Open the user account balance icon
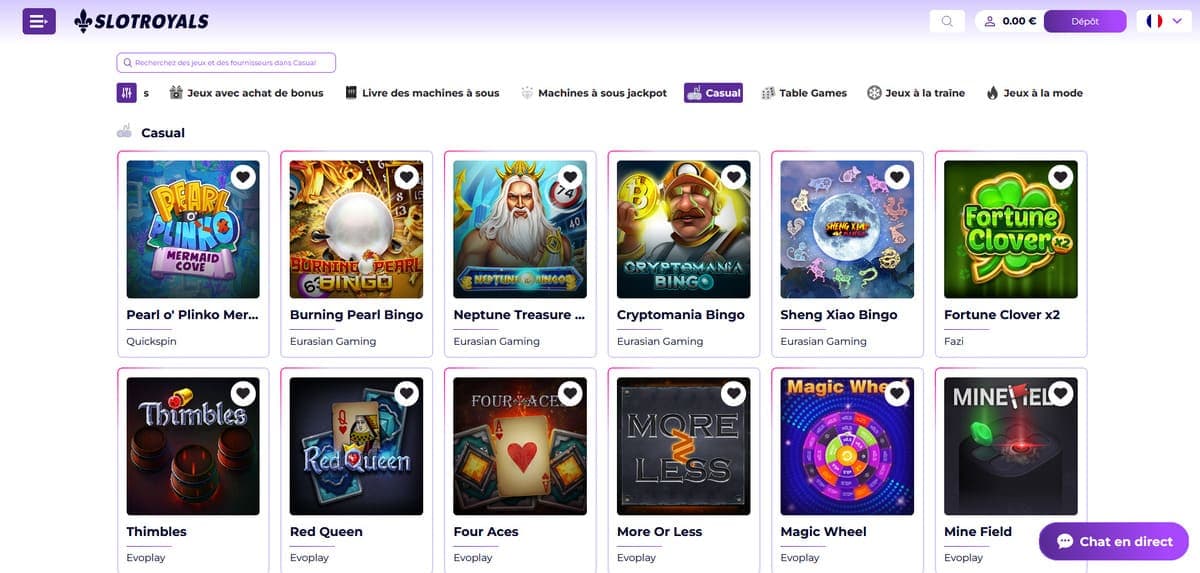This screenshot has width=1200, height=573. (x=990, y=21)
